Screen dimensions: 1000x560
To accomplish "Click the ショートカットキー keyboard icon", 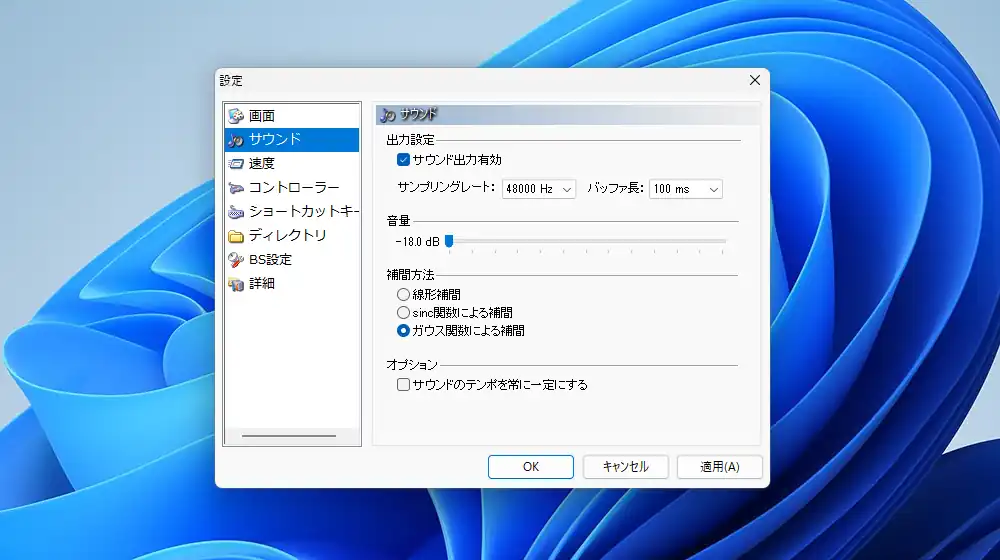I will click(x=236, y=212).
